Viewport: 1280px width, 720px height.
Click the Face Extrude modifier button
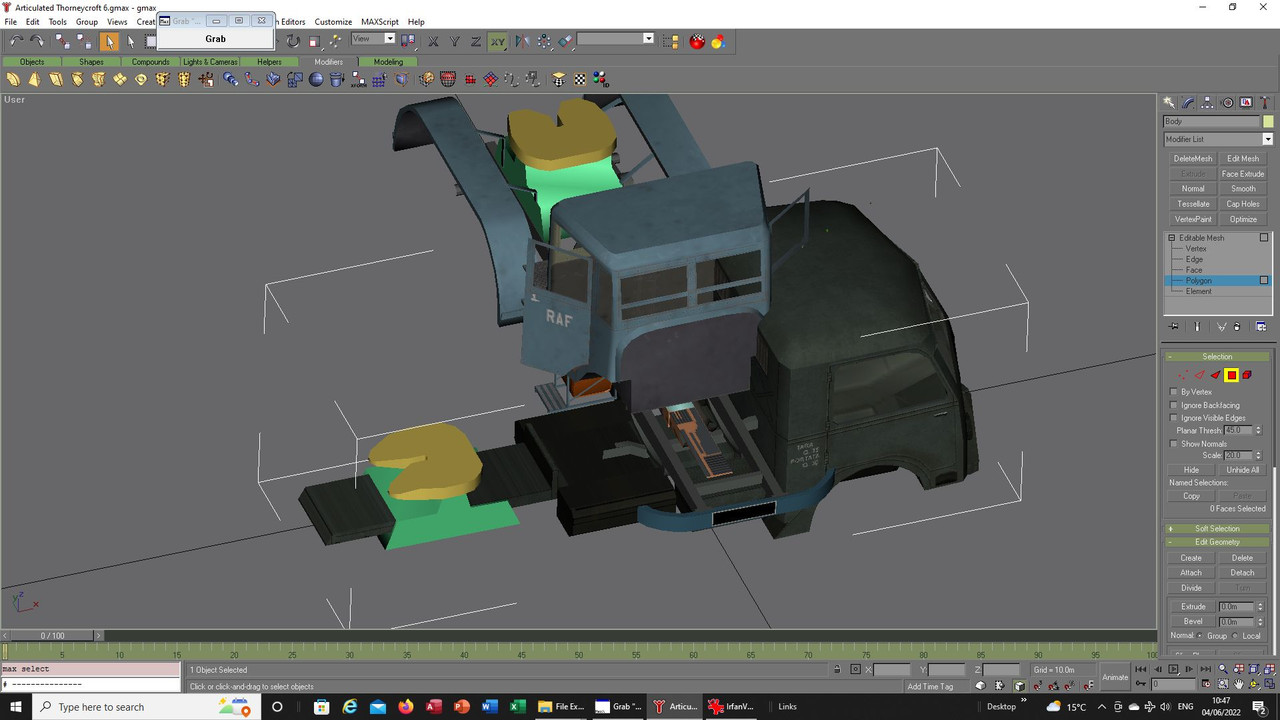click(x=1243, y=174)
